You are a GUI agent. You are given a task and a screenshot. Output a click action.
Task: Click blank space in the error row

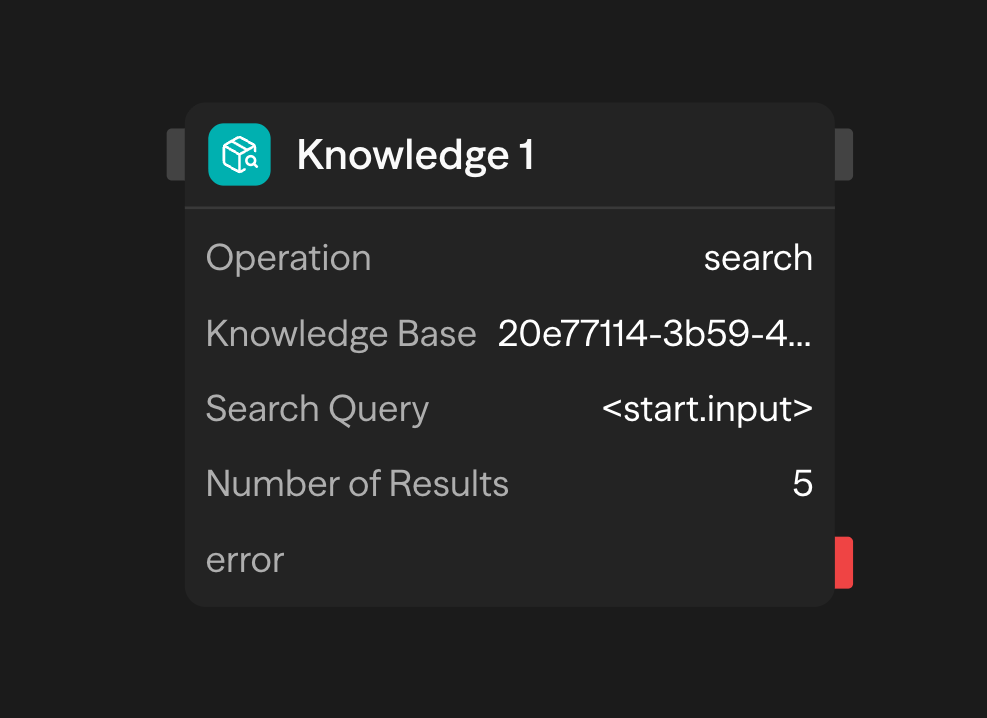[x=550, y=560]
